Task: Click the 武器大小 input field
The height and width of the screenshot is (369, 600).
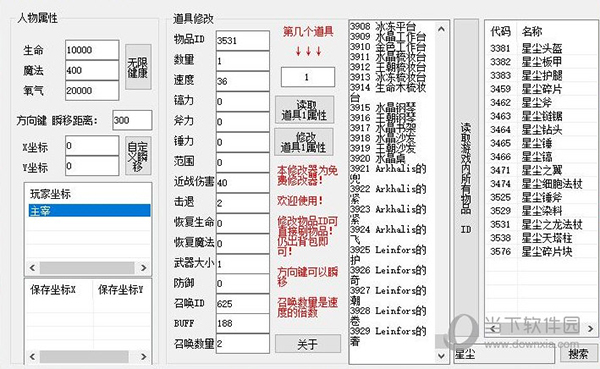Action: click(x=243, y=263)
